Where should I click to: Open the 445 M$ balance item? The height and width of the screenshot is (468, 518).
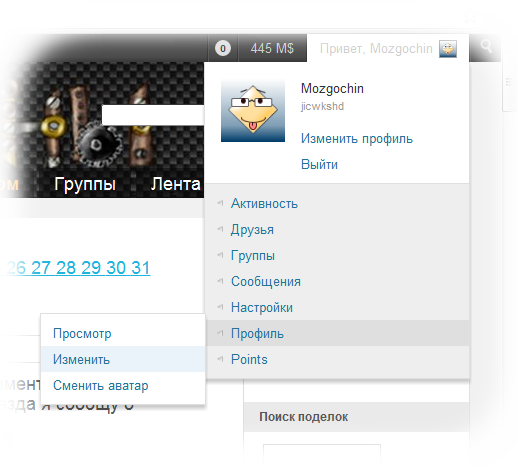pos(272,48)
